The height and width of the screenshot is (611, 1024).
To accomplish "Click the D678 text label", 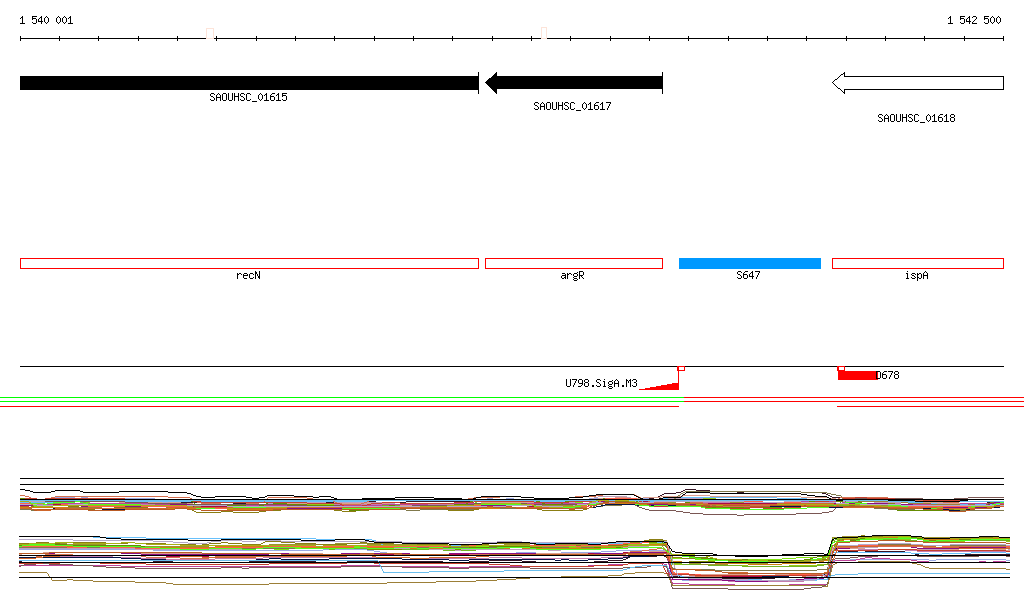I will click(887, 376).
